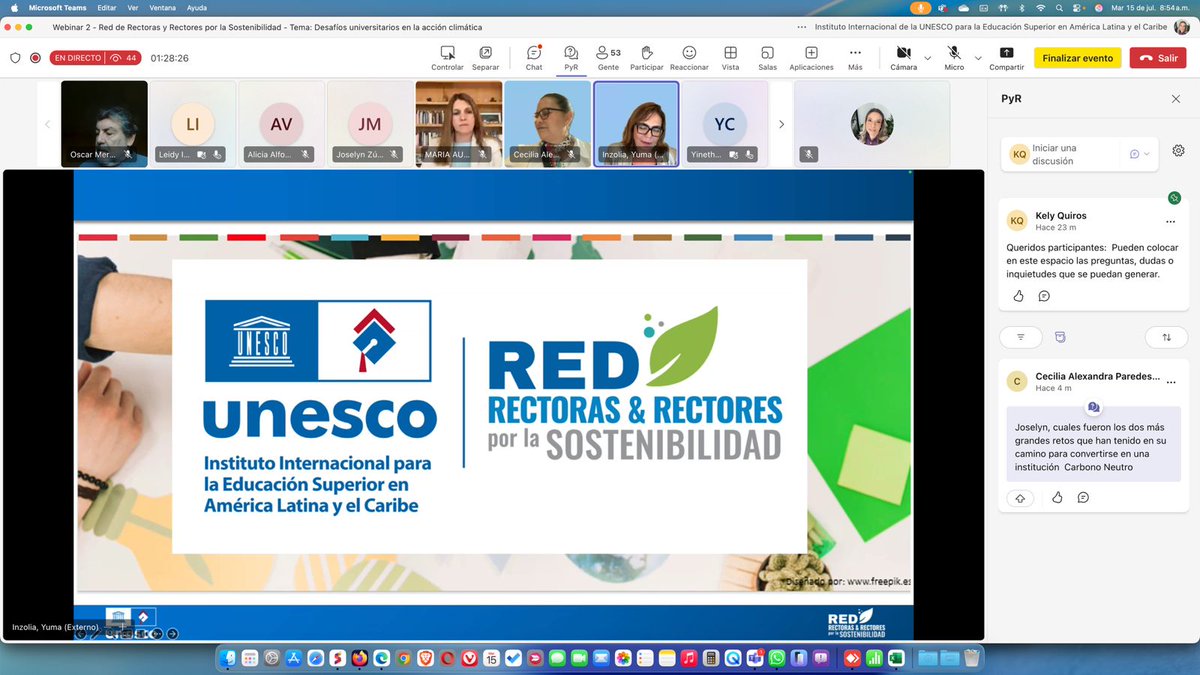The image size is (1200, 675).
Task: Open the Reaccionar emoji reactions
Action: (689, 58)
